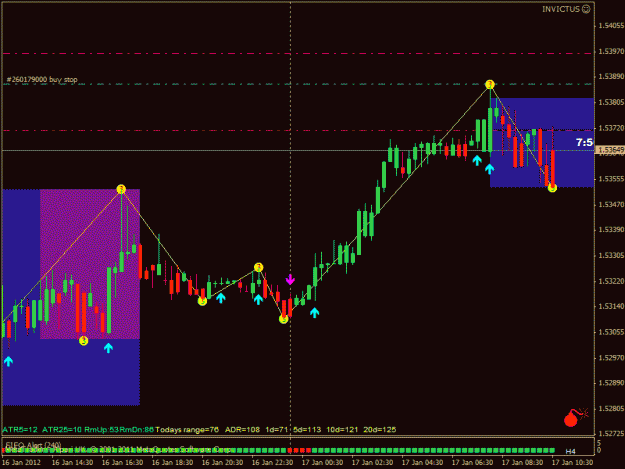This screenshot has width=625, height=469.
Task: Click the smiley face icon beside INVICTUS
Action: 586,9
